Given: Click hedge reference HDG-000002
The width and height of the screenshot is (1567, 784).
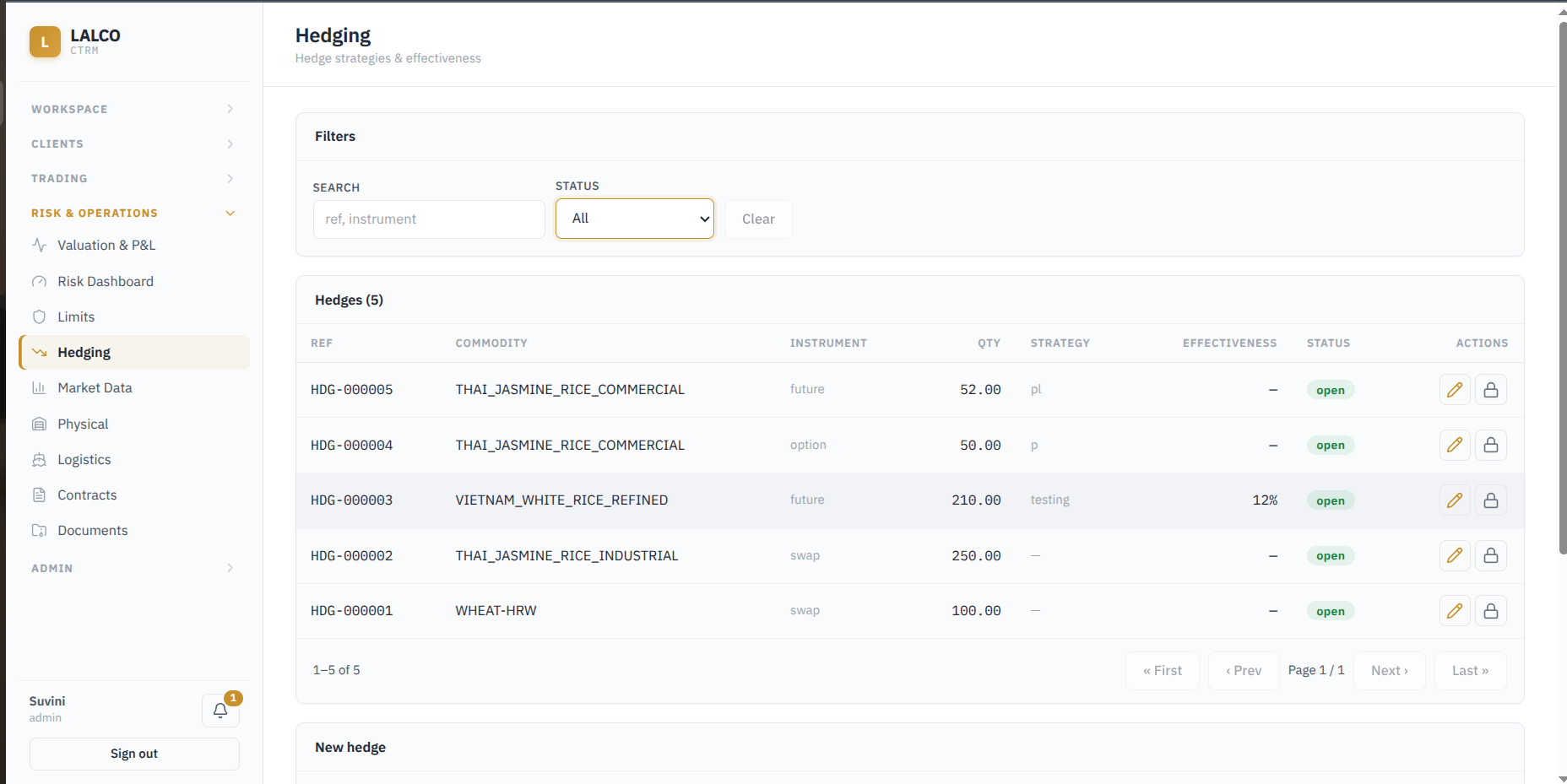Looking at the screenshot, I should pos(352,556).
